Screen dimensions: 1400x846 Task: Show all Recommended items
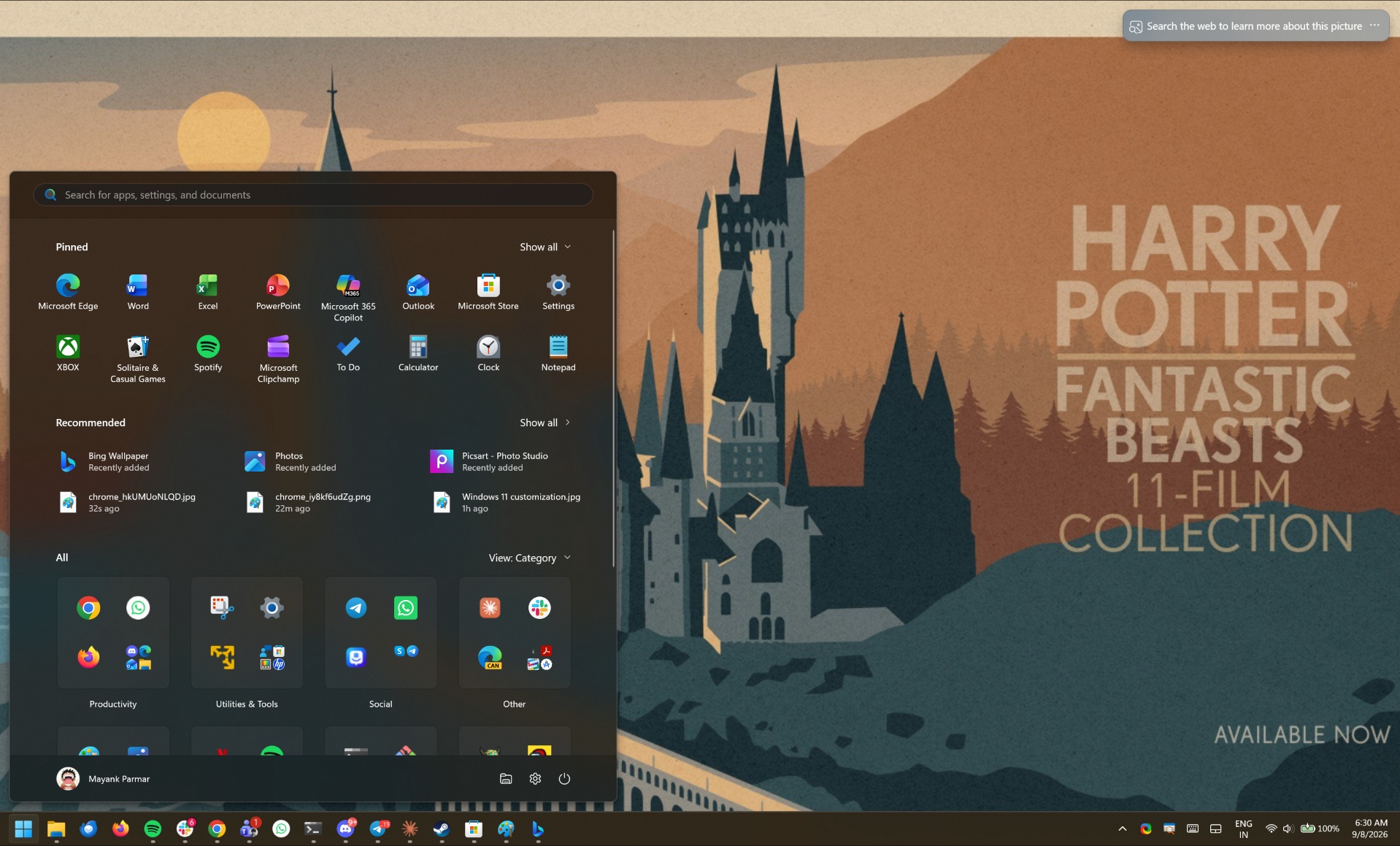[x=545, y=423]
